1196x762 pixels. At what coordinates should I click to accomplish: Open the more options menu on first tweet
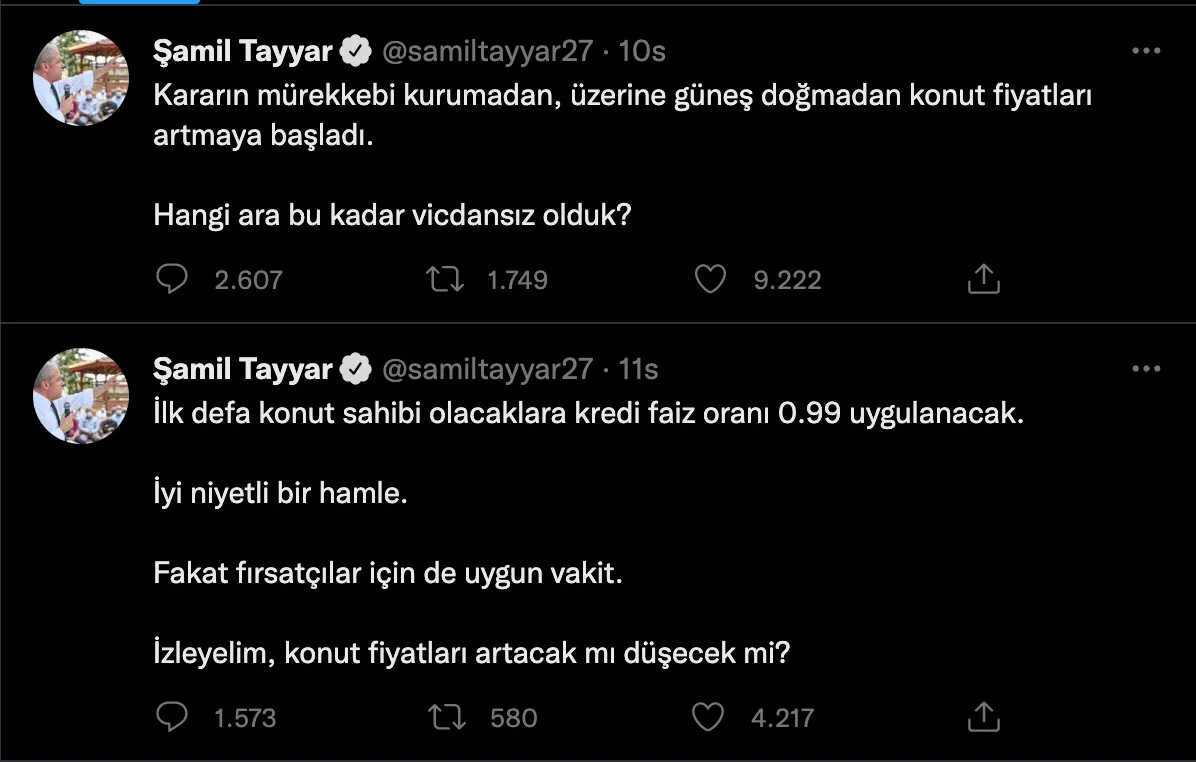coord(1146,51)
